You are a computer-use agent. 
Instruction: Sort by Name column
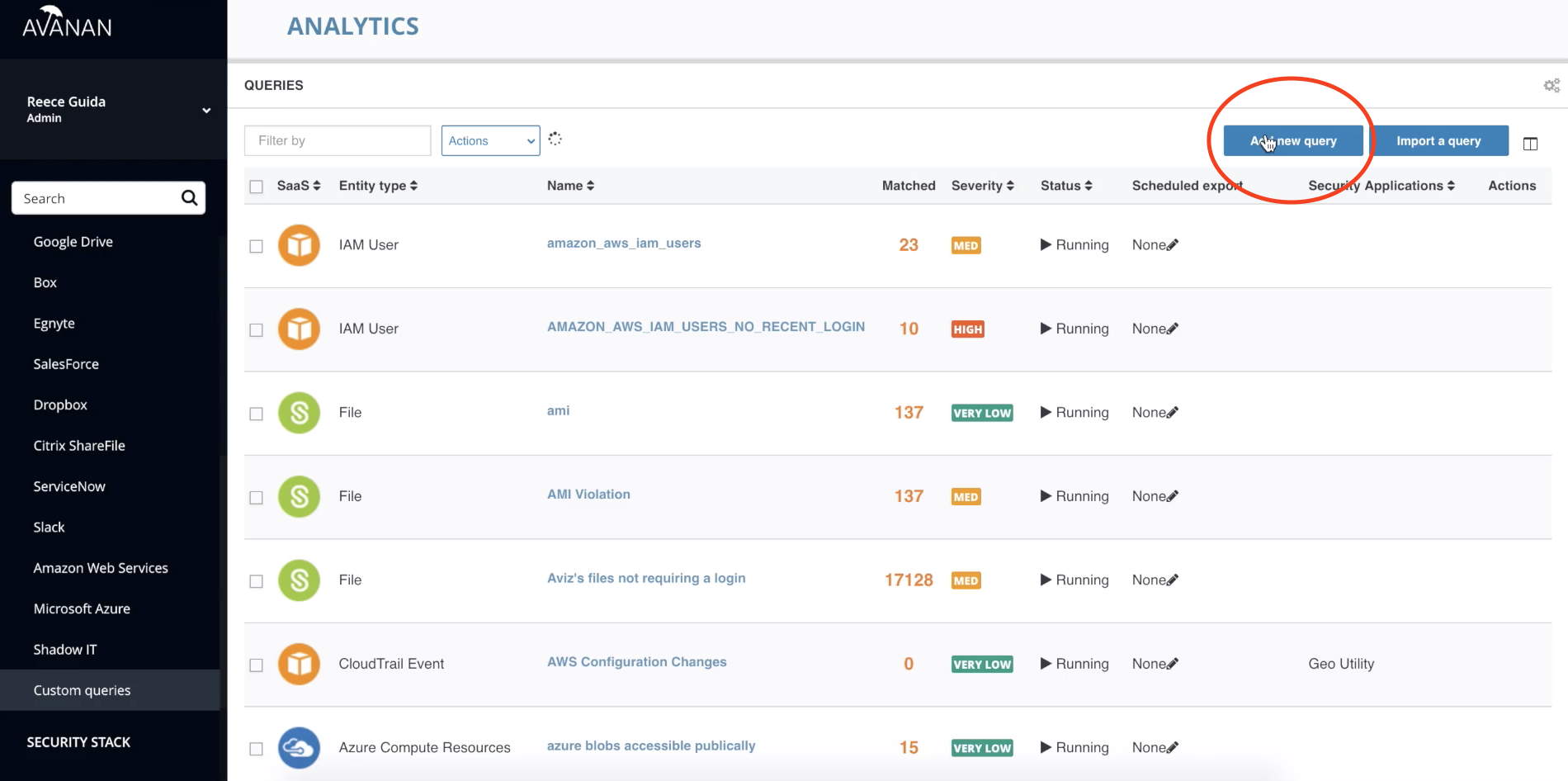pos(570,186)
